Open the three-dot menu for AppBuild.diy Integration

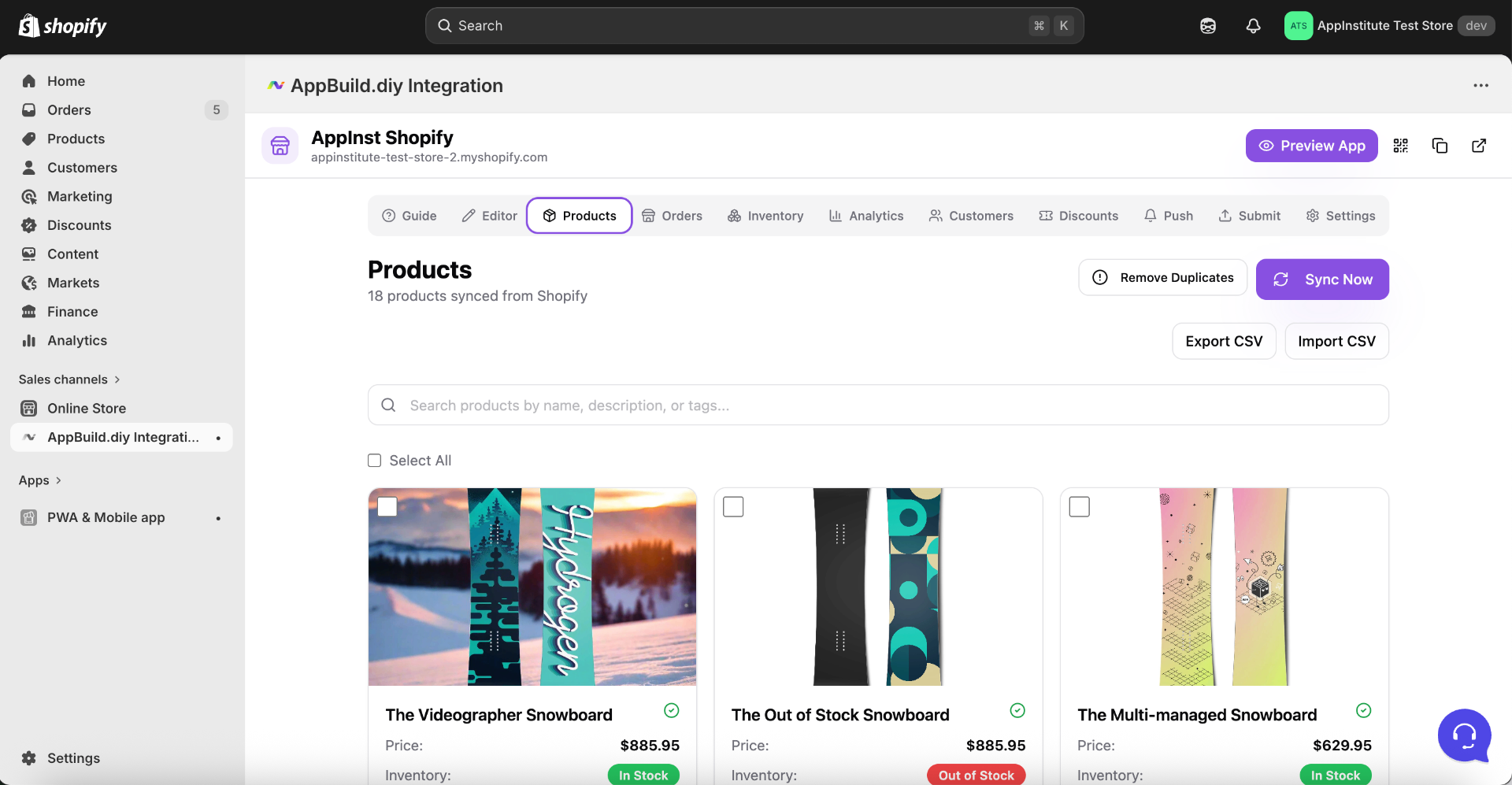[x=1480, y=86]
